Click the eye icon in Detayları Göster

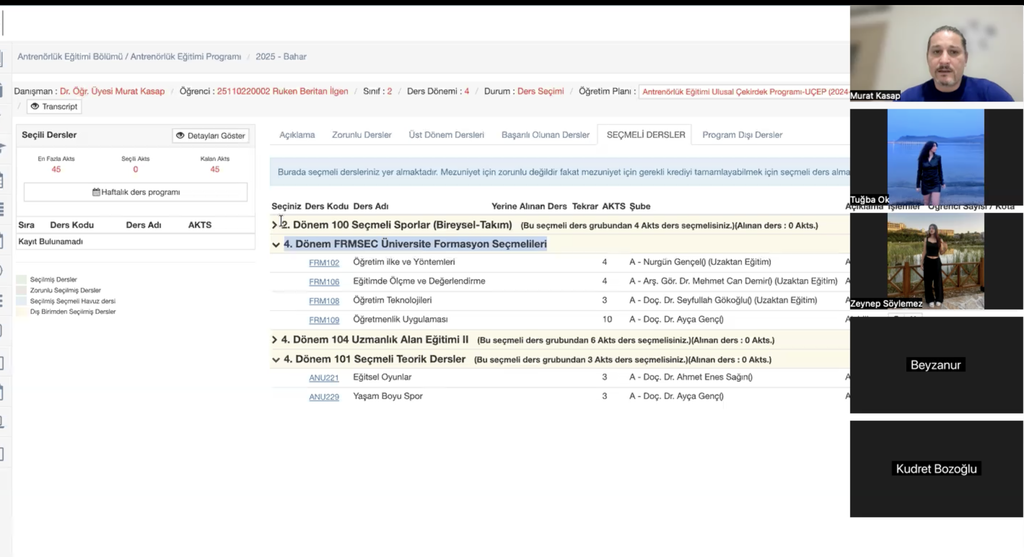point(181,136)
